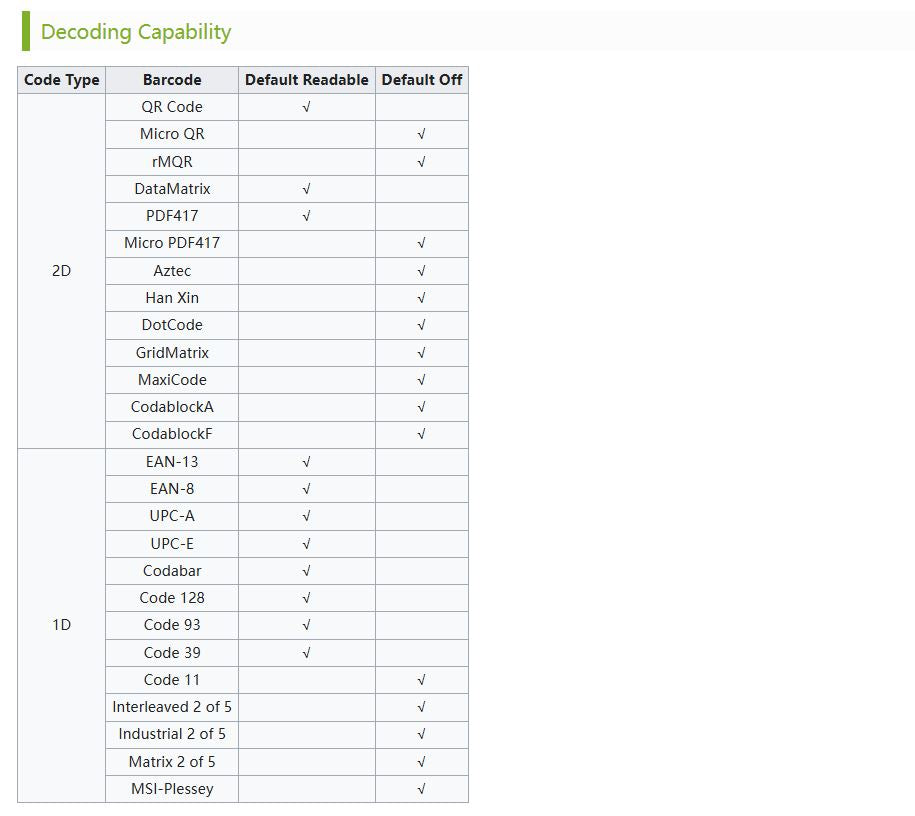Click the Aztec default off checkmark
915x816 pixels.
point(421,271)
